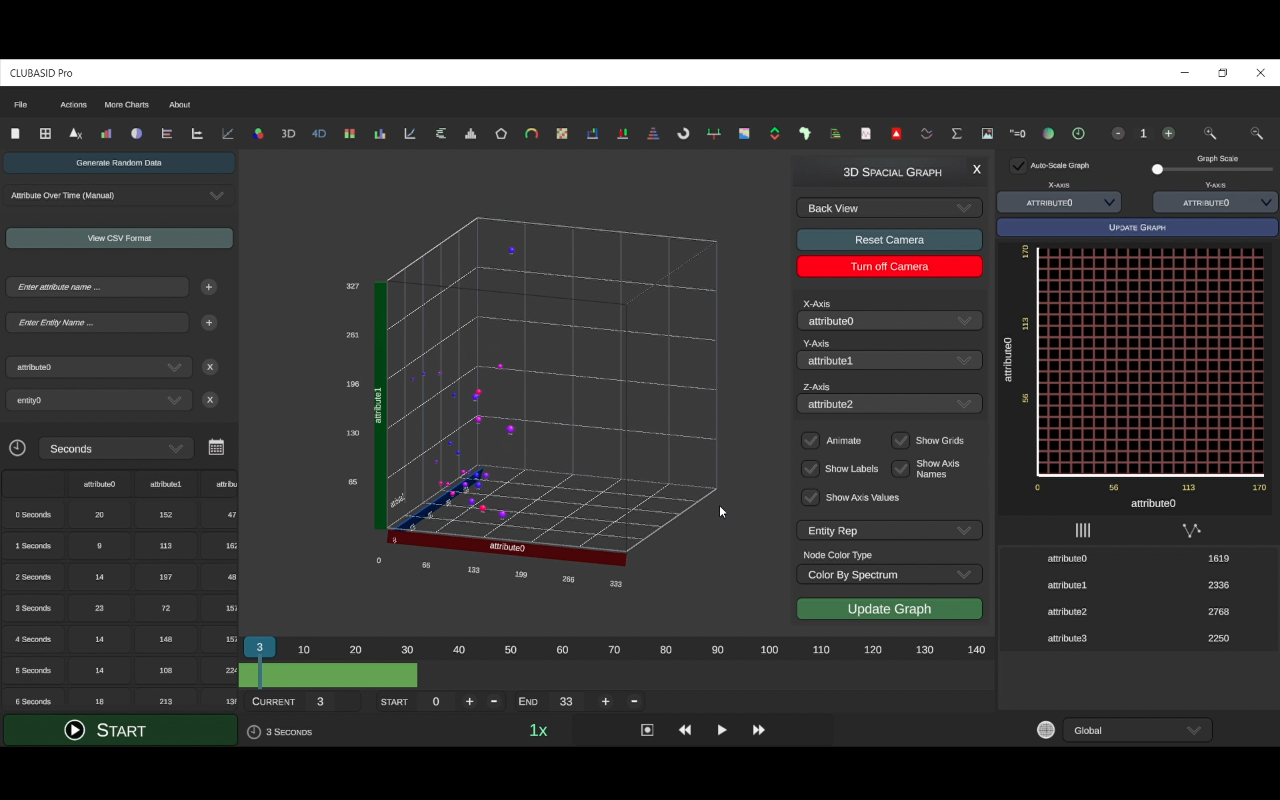Click the clock icon beside Seconds dropdown
This screenshot has width=1280, height=800.
[17, 448]
